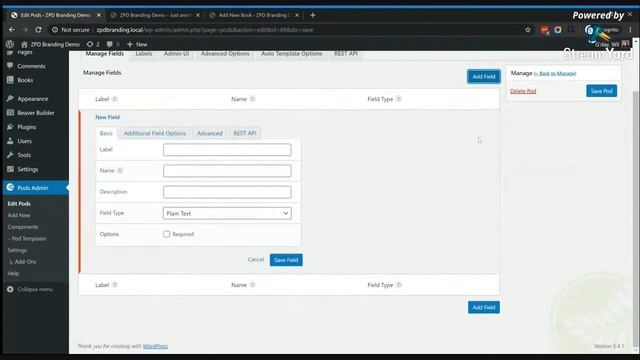Open Pods Admin in the sidebar
The height and width of the screenshot is (360, 640).
click(x=33, y=188)
